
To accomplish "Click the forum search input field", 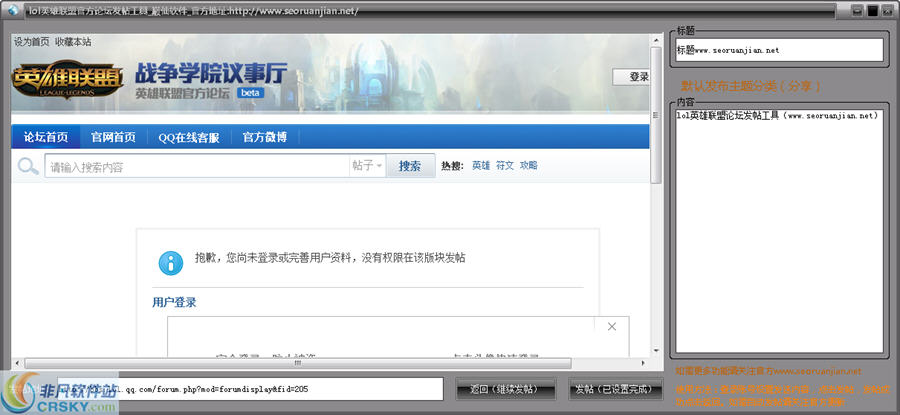I will 197,167.
